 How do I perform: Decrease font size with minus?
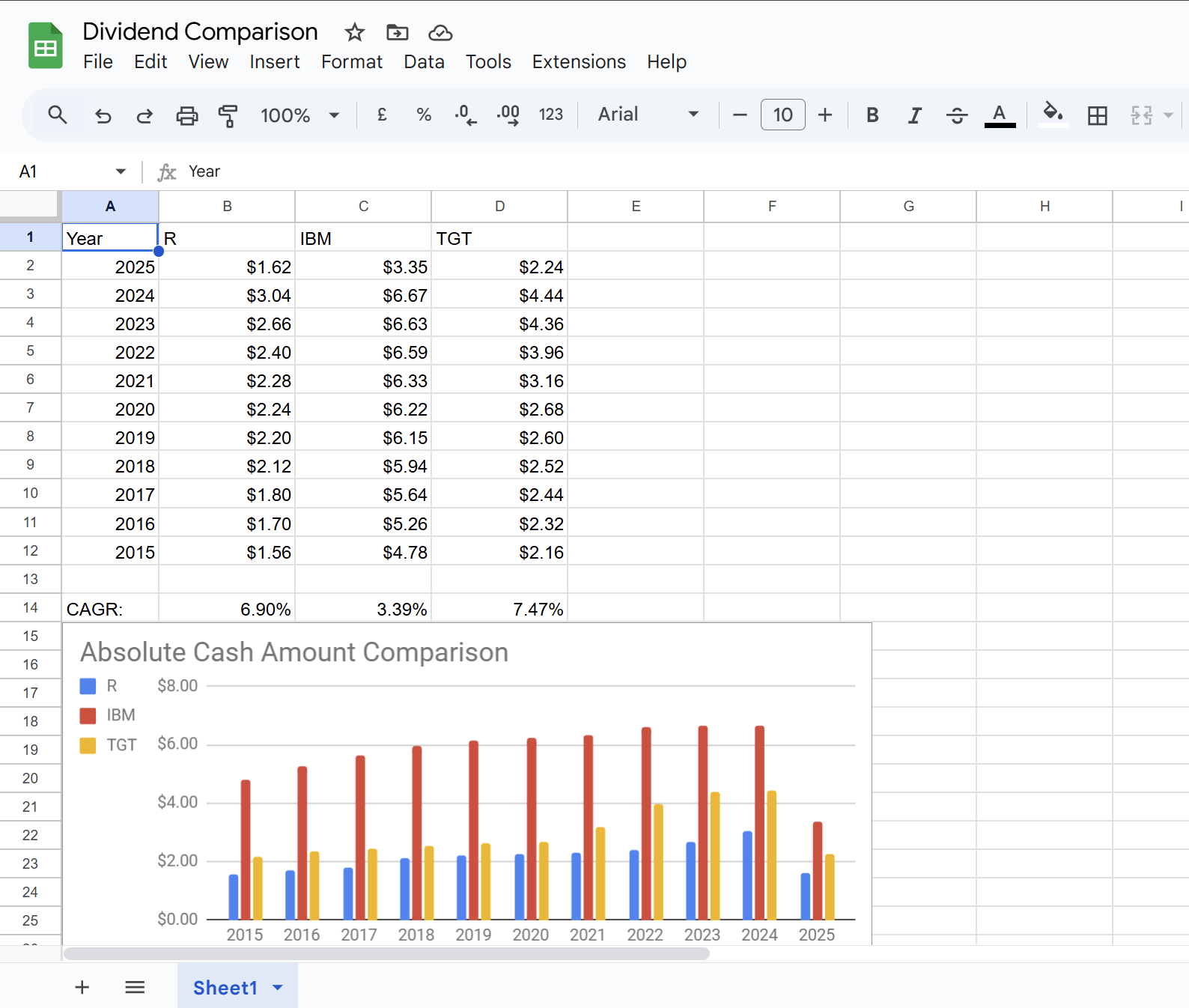pos(740,115)
